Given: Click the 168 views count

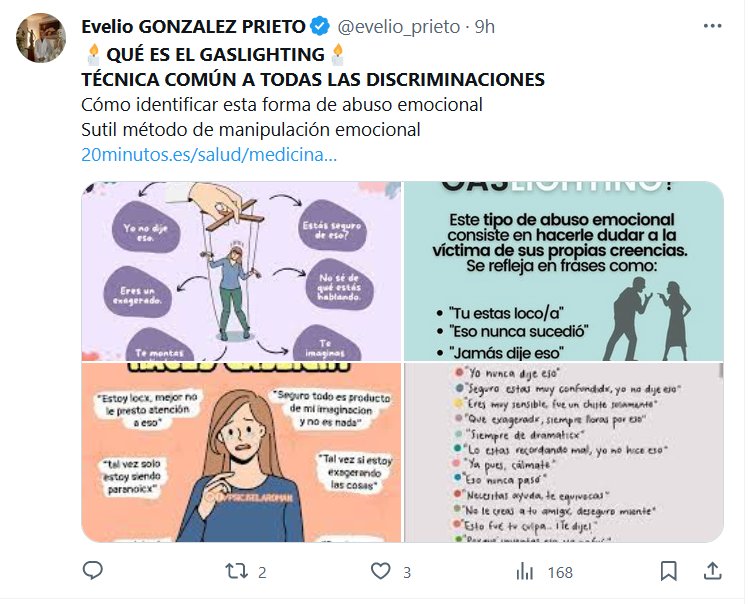Looking at the screenshot, I should tap(560, 572).
